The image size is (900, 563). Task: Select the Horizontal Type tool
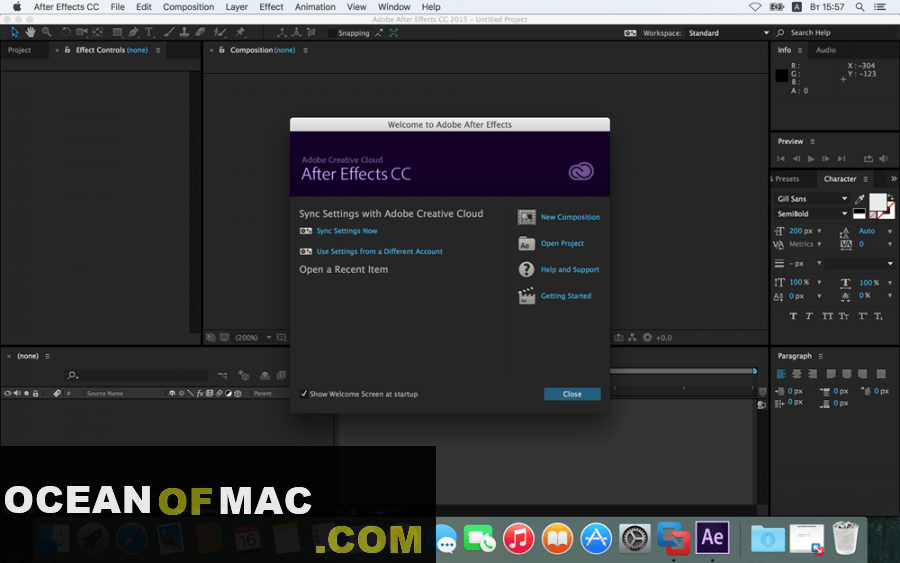[149, 32]
